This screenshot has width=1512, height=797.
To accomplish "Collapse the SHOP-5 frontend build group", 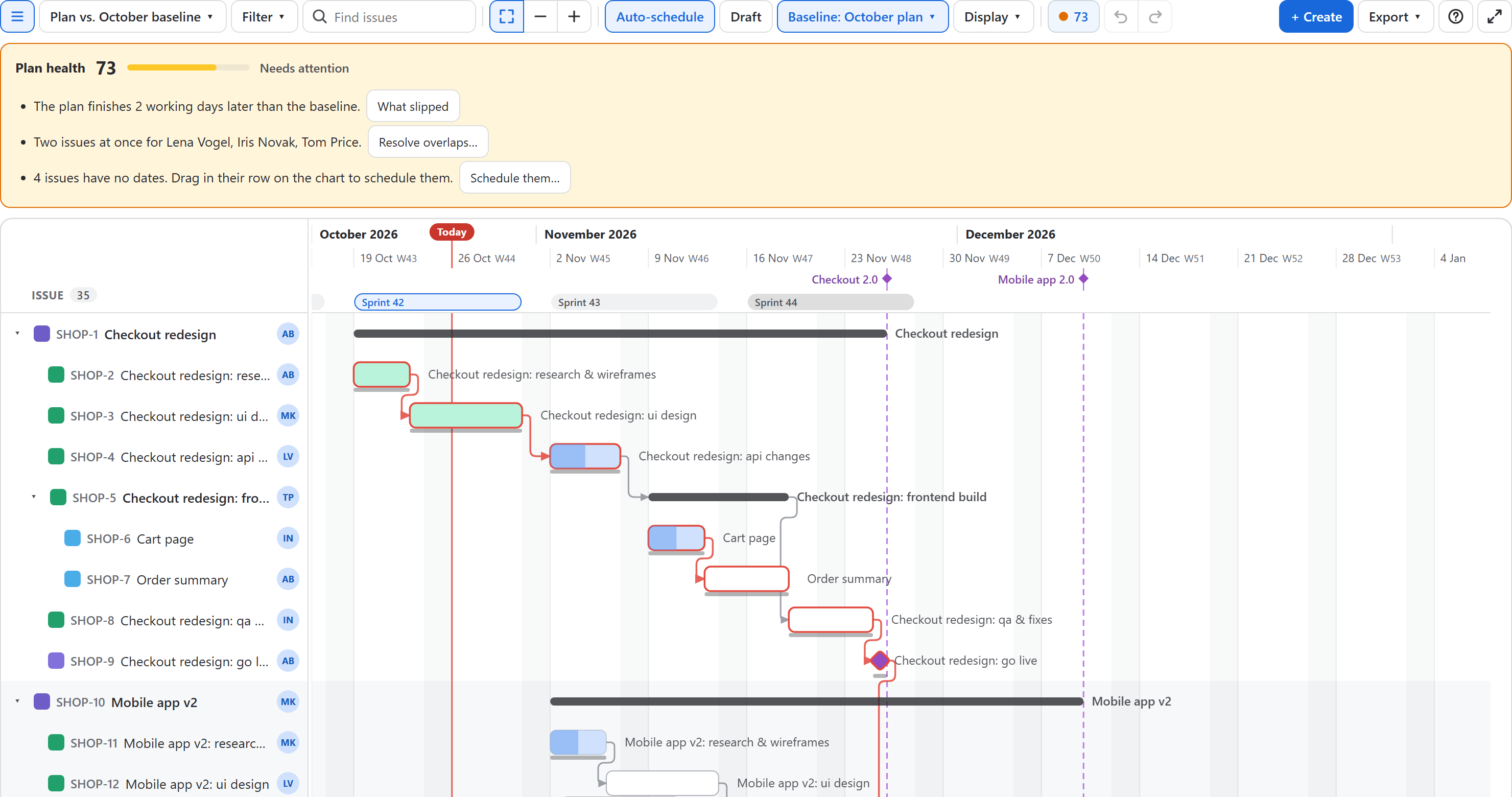I will click(34, 497).
